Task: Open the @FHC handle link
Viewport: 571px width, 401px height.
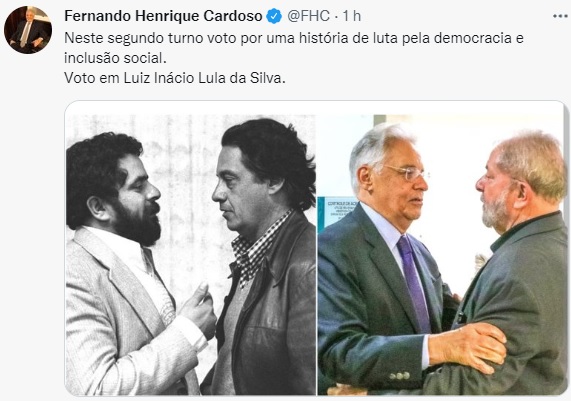Action: (308, 16)
